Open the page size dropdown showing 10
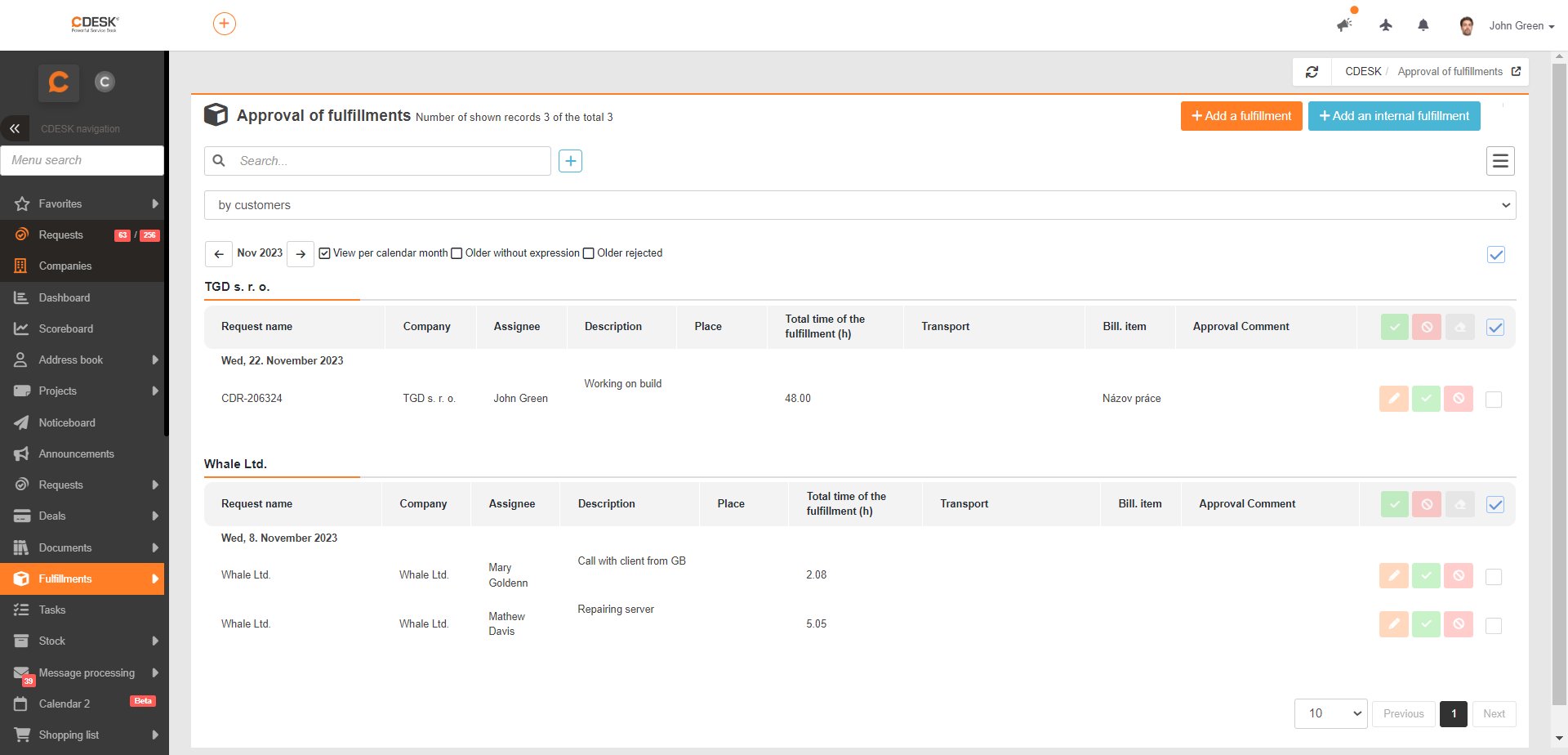 (1331, 713)
